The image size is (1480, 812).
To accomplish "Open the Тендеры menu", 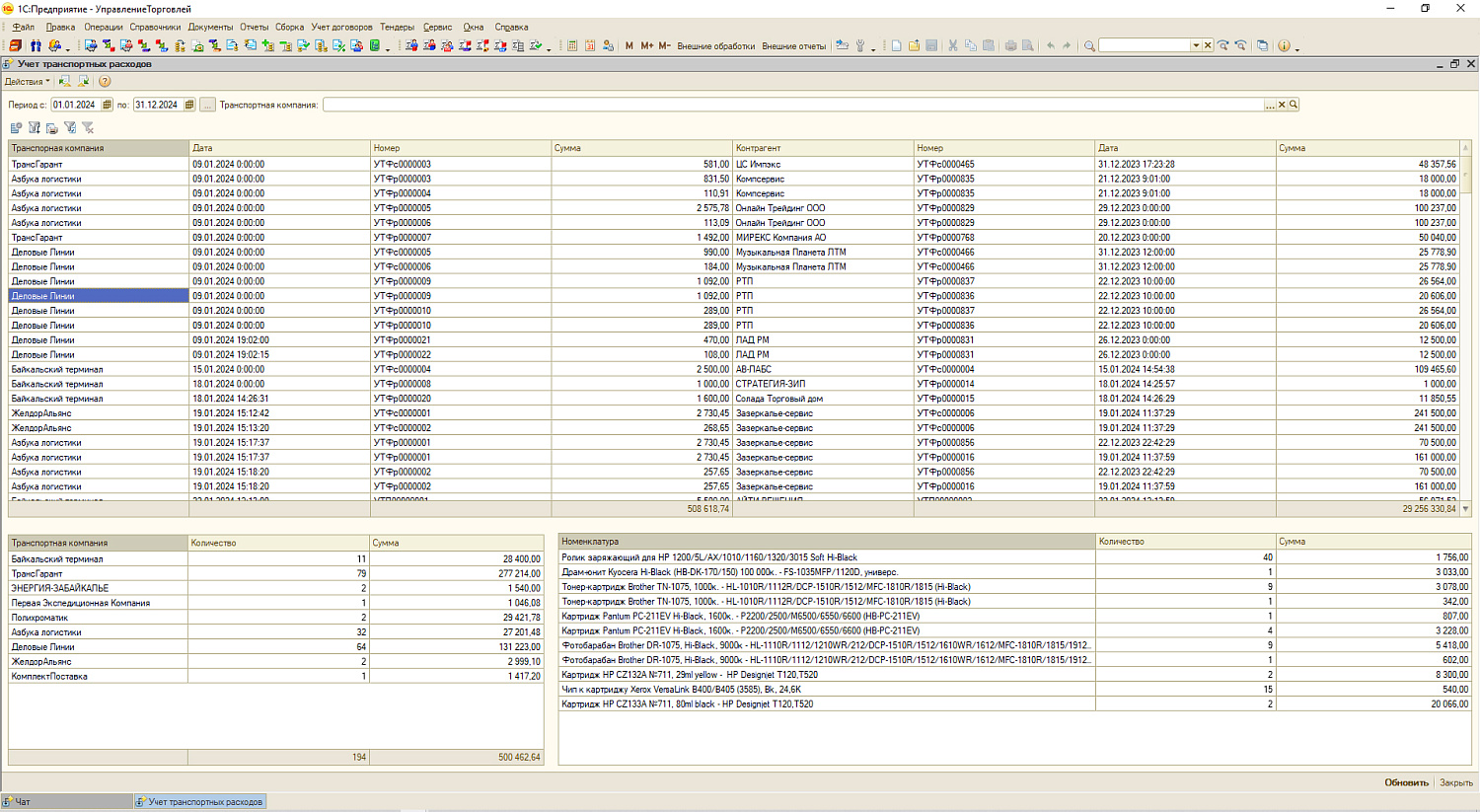I will 397,27.
